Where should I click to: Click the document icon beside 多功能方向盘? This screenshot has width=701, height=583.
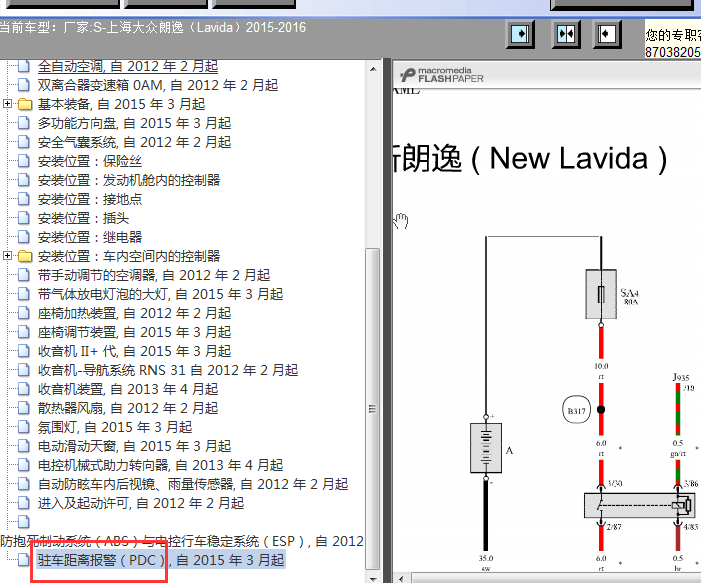pyautogui.click(x=24, y=123)
